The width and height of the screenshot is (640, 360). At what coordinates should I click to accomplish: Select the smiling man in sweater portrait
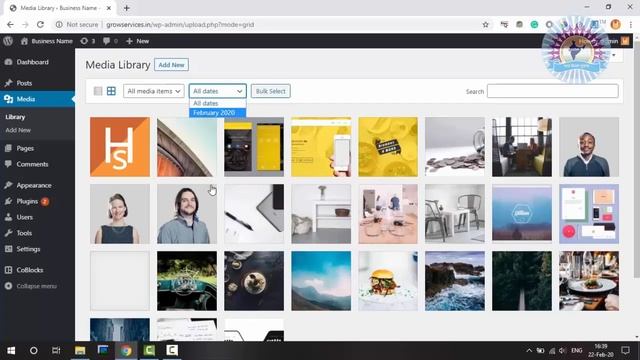(589, 147)
